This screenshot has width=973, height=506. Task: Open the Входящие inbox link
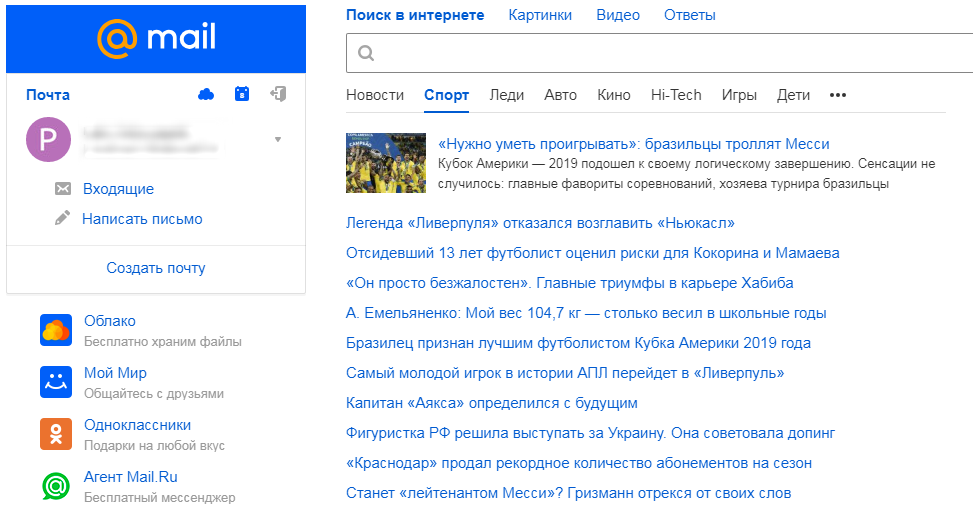[x=118, y=189]
